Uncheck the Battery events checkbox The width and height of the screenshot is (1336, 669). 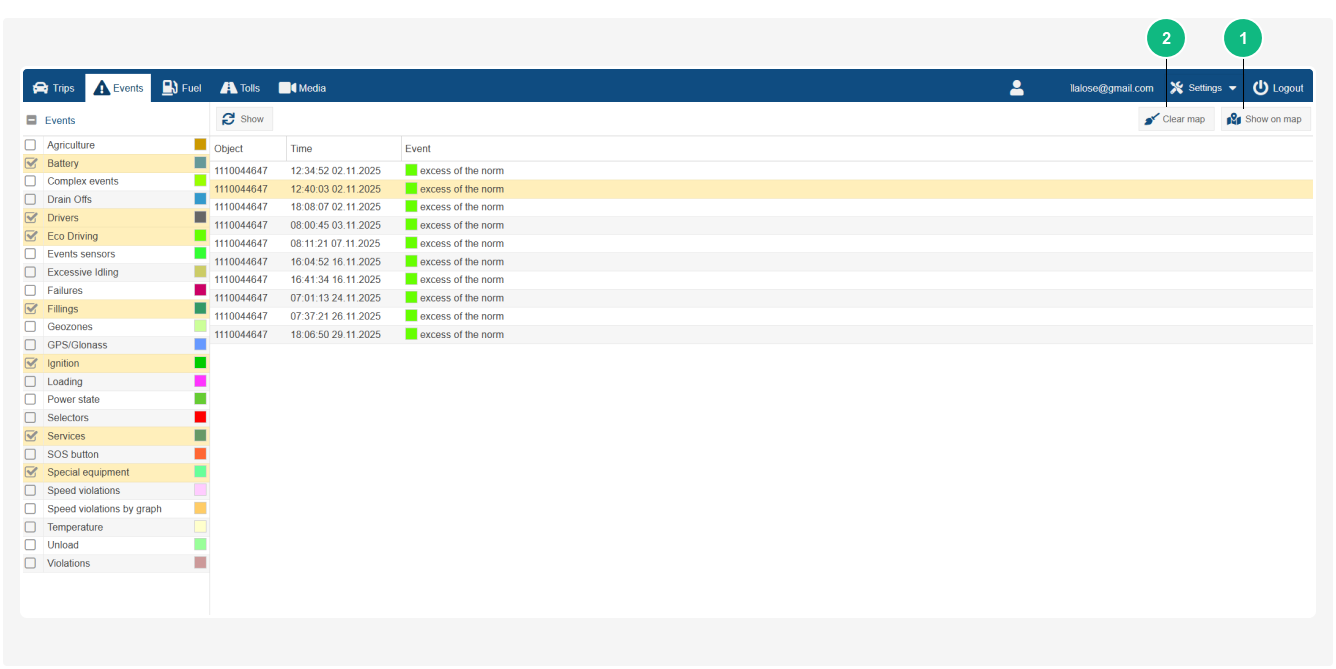click(x=30, y=163)
